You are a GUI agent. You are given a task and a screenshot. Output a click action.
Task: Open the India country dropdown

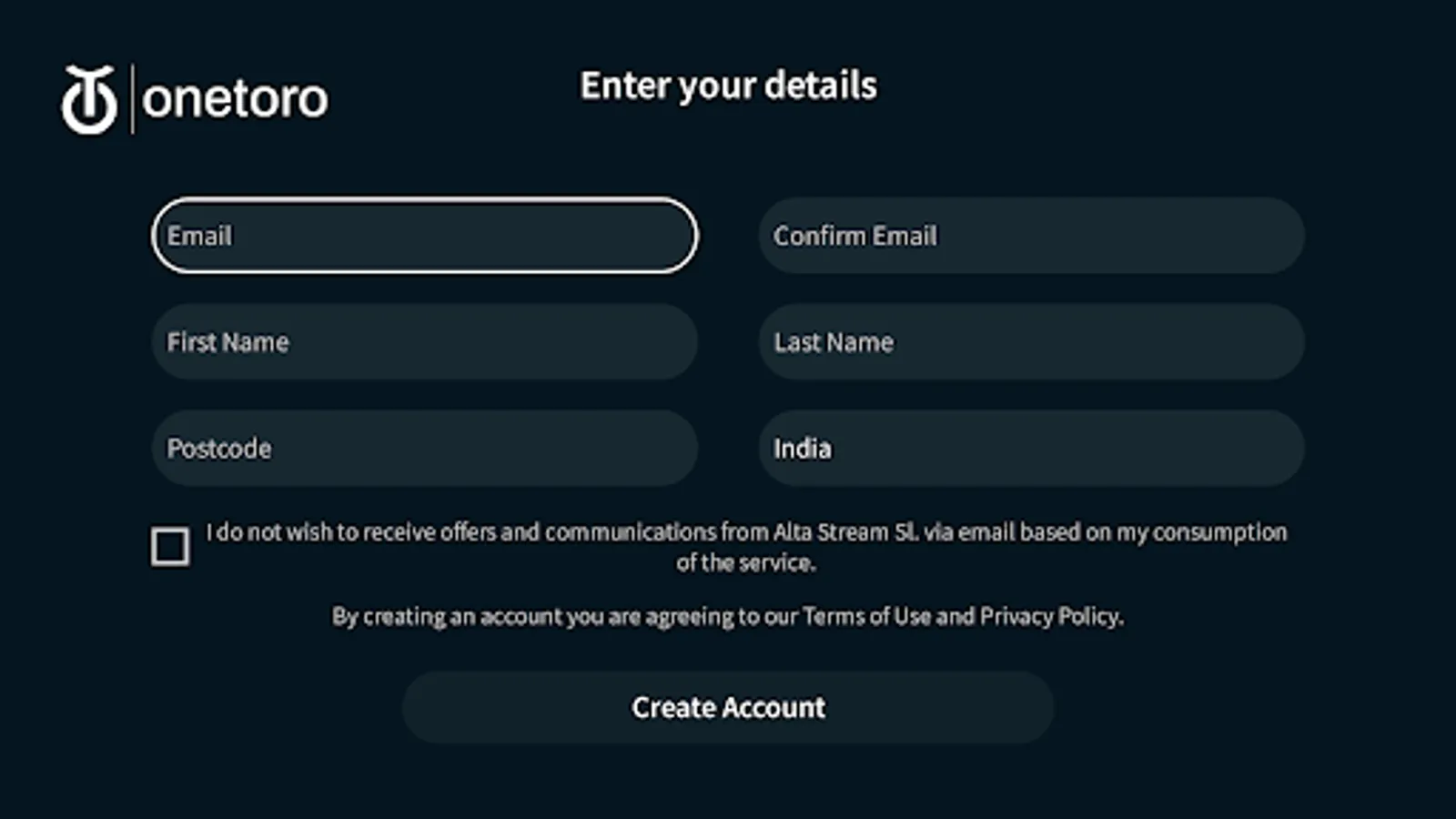(x=1031, y=449)
